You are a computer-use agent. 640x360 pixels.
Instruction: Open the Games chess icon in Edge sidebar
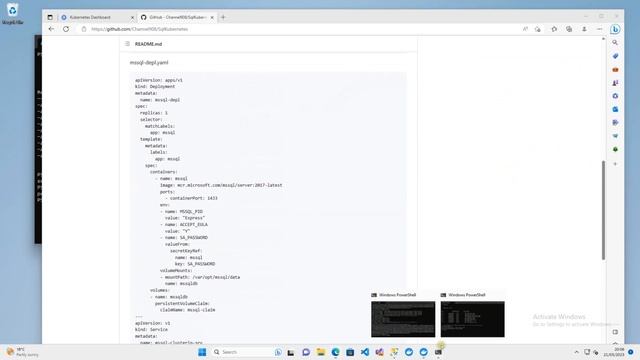pyautogui.click(x=615, y=82)
